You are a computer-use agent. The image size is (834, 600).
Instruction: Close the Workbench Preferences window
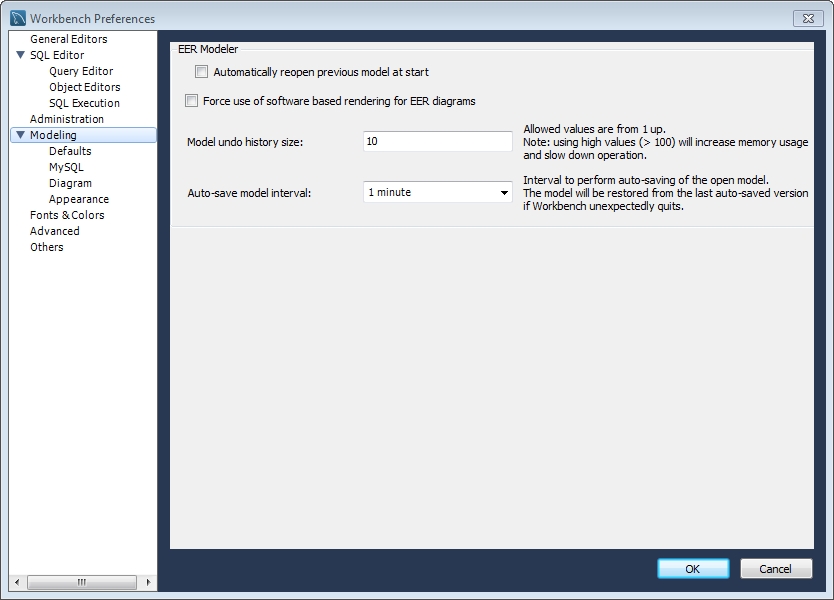pyautogui.click(x=808, y=18)
